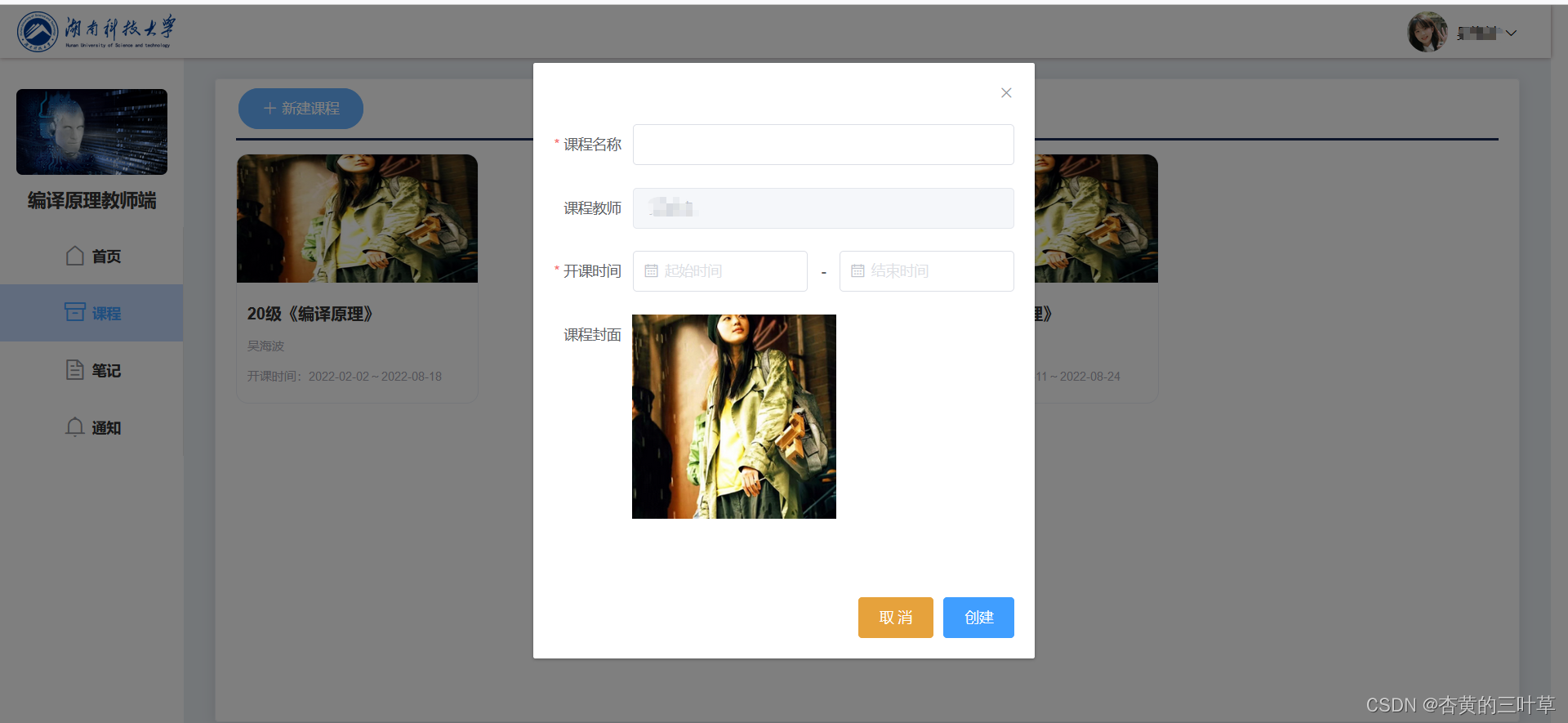Open 笔记 in the sidebar

[92, 370]
